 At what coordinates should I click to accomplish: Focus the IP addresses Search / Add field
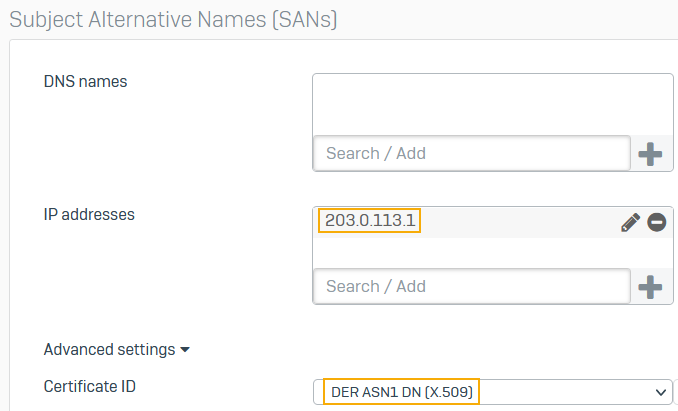coord(471,287)
